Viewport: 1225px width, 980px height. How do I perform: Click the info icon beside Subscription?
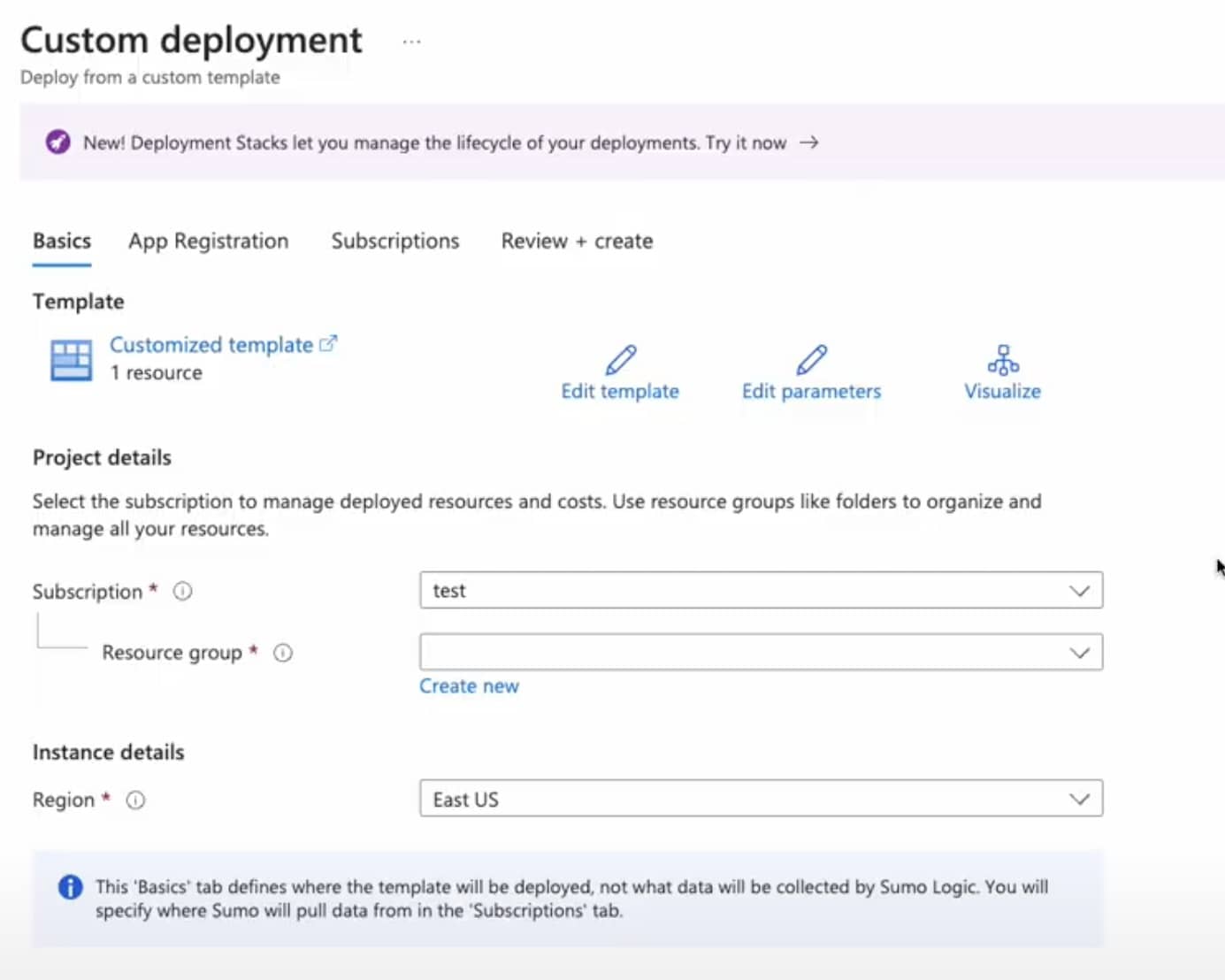(x=182, y=591)
